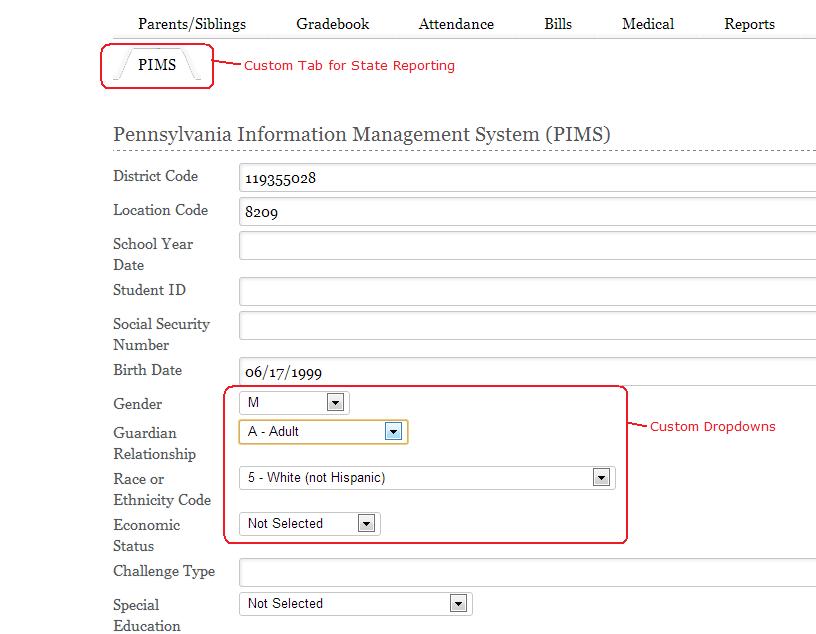816x634 pixels.
Task: Select the PIMS custom tab
Action: coord(157,66)
